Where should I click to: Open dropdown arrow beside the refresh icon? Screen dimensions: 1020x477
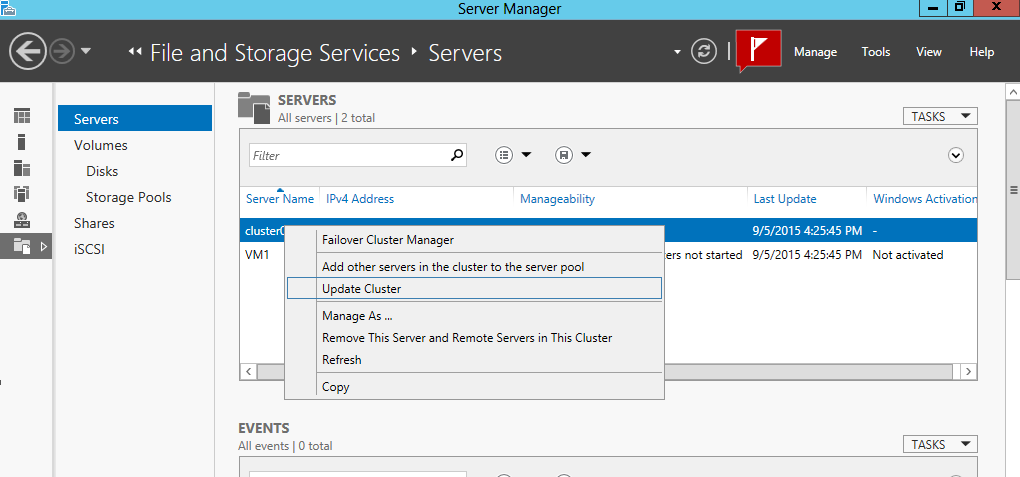tap(677, 51)
